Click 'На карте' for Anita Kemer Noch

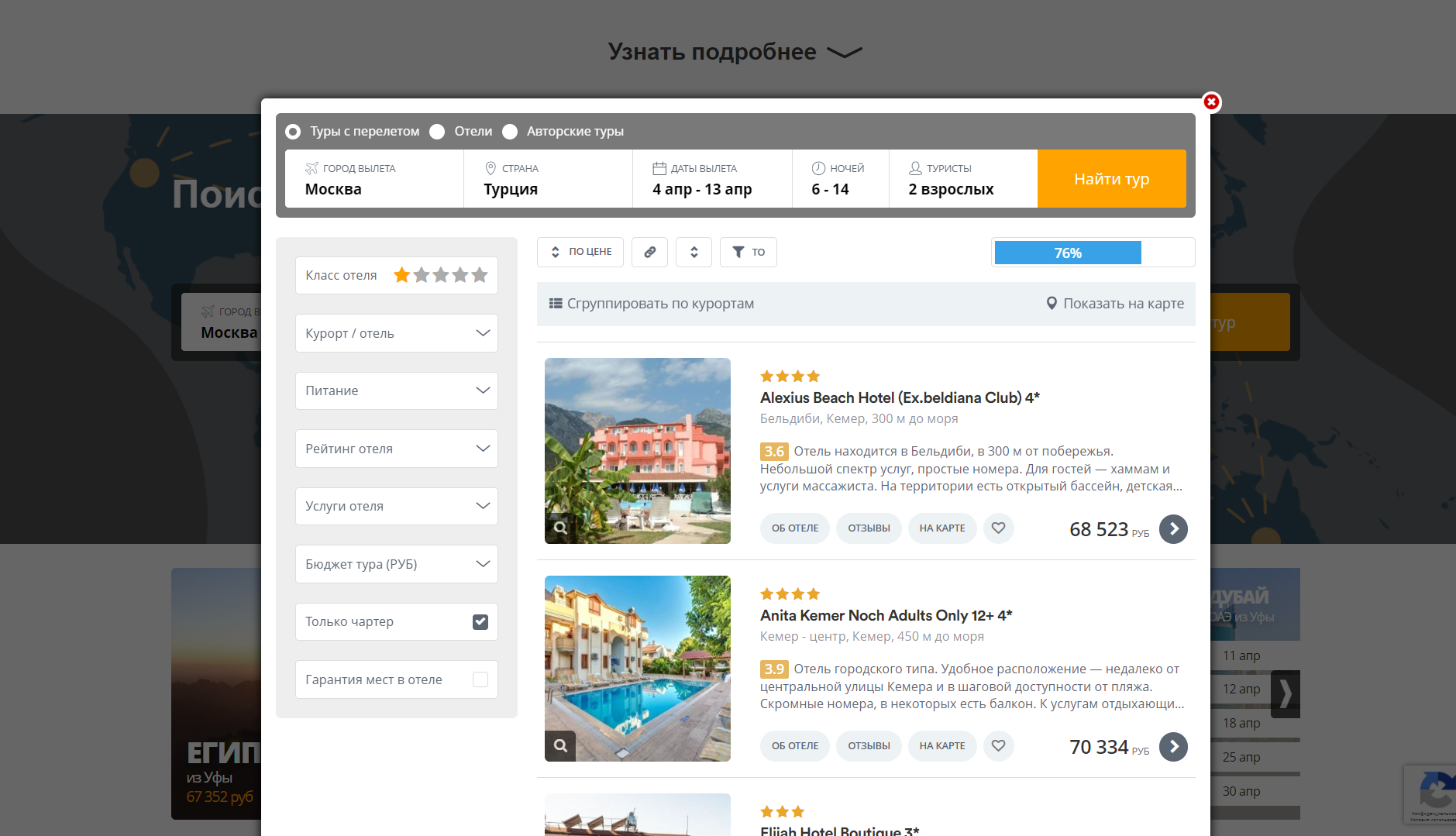click(942, 746)
